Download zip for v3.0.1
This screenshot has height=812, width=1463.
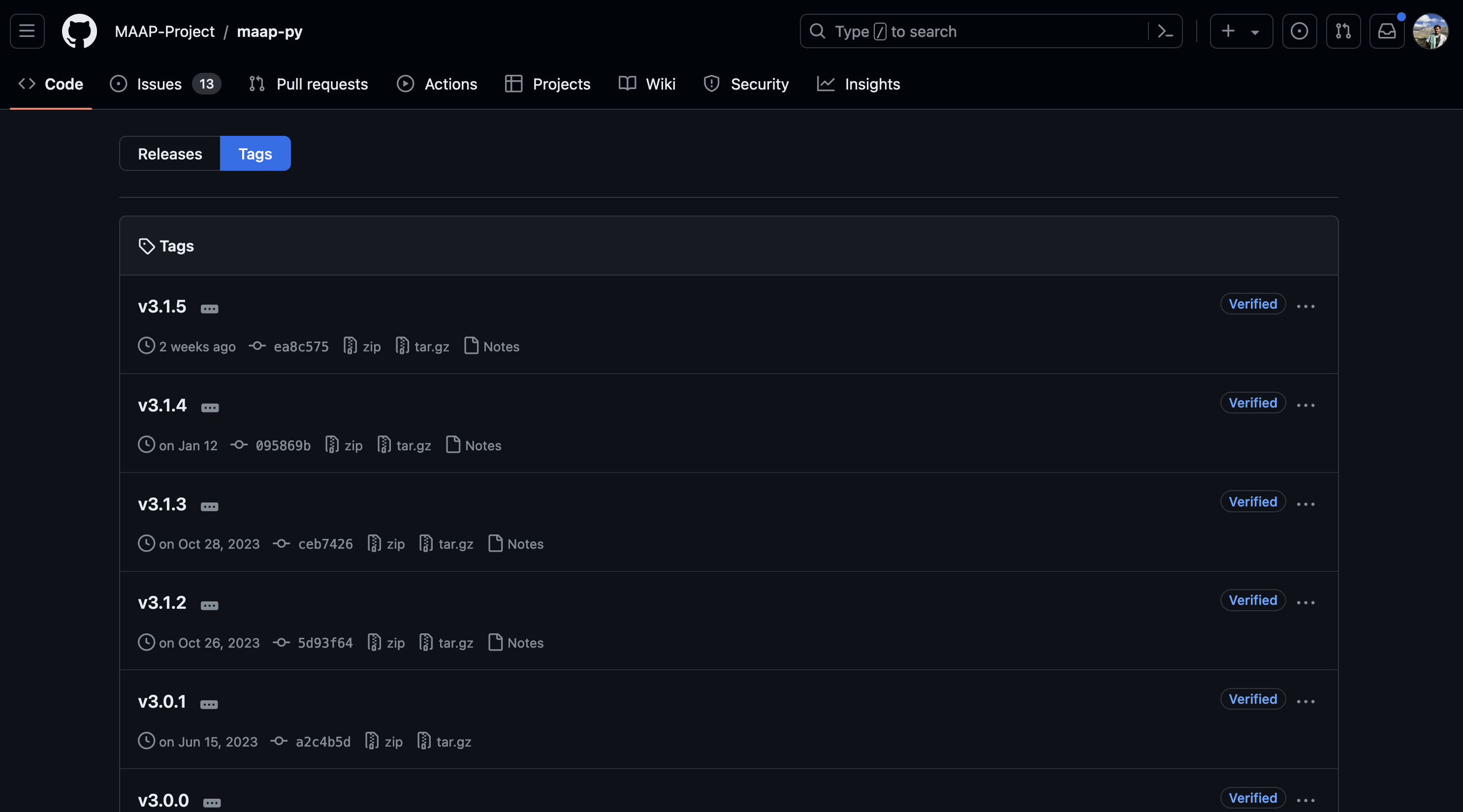coord(384,741)
